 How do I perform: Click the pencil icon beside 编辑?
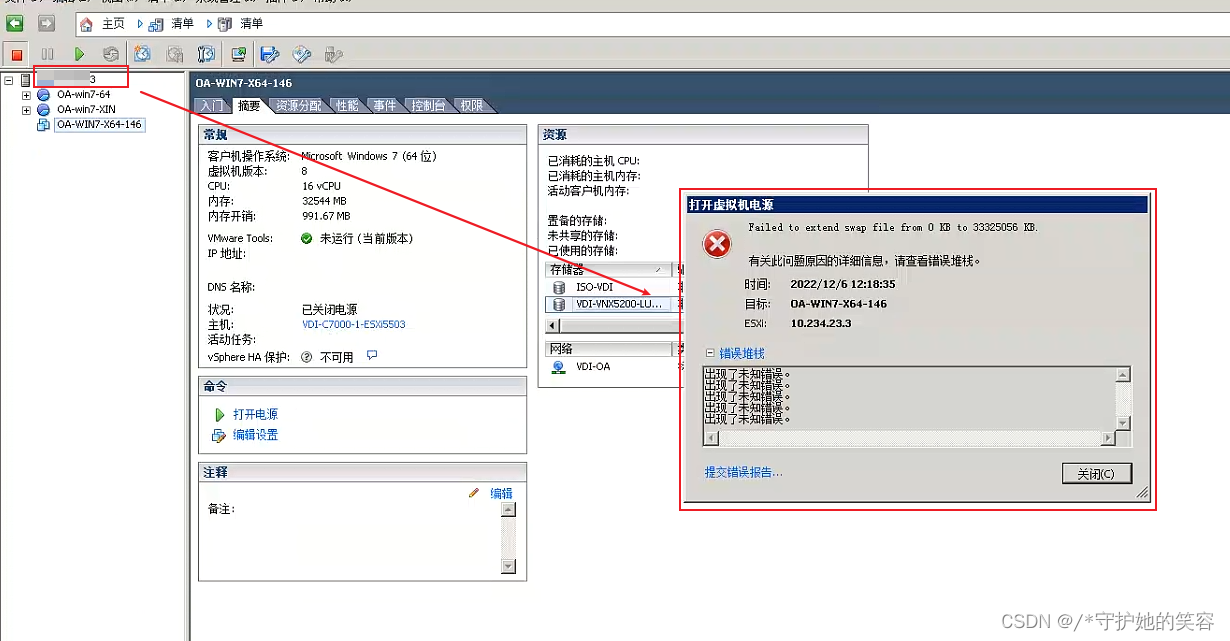(x=474, y=493)
